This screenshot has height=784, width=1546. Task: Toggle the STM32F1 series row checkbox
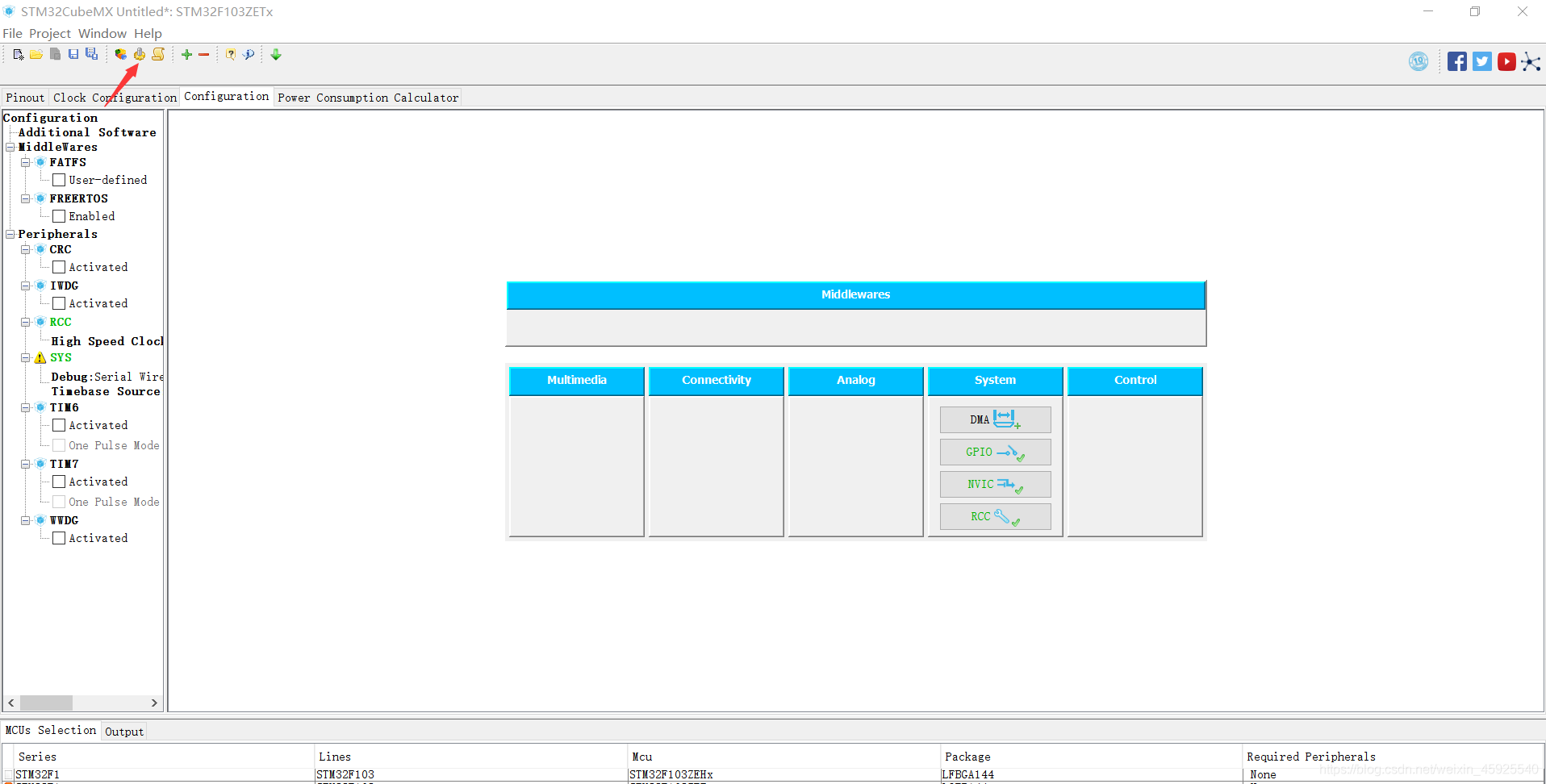[x=9, y=775]
